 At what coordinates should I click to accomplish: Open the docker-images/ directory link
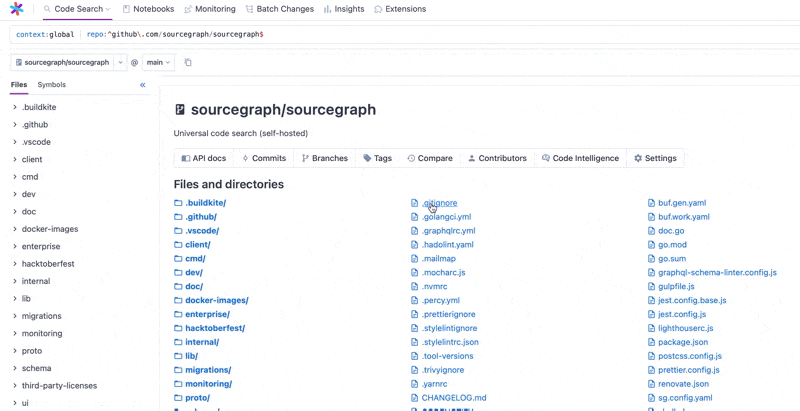pos(217,300)
